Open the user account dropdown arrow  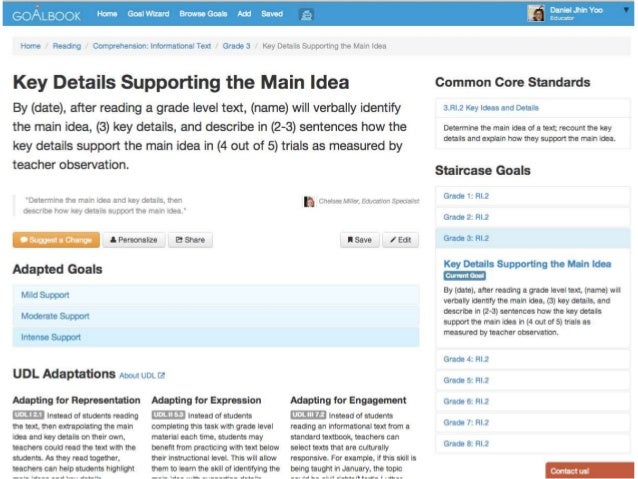coord(626,10)
